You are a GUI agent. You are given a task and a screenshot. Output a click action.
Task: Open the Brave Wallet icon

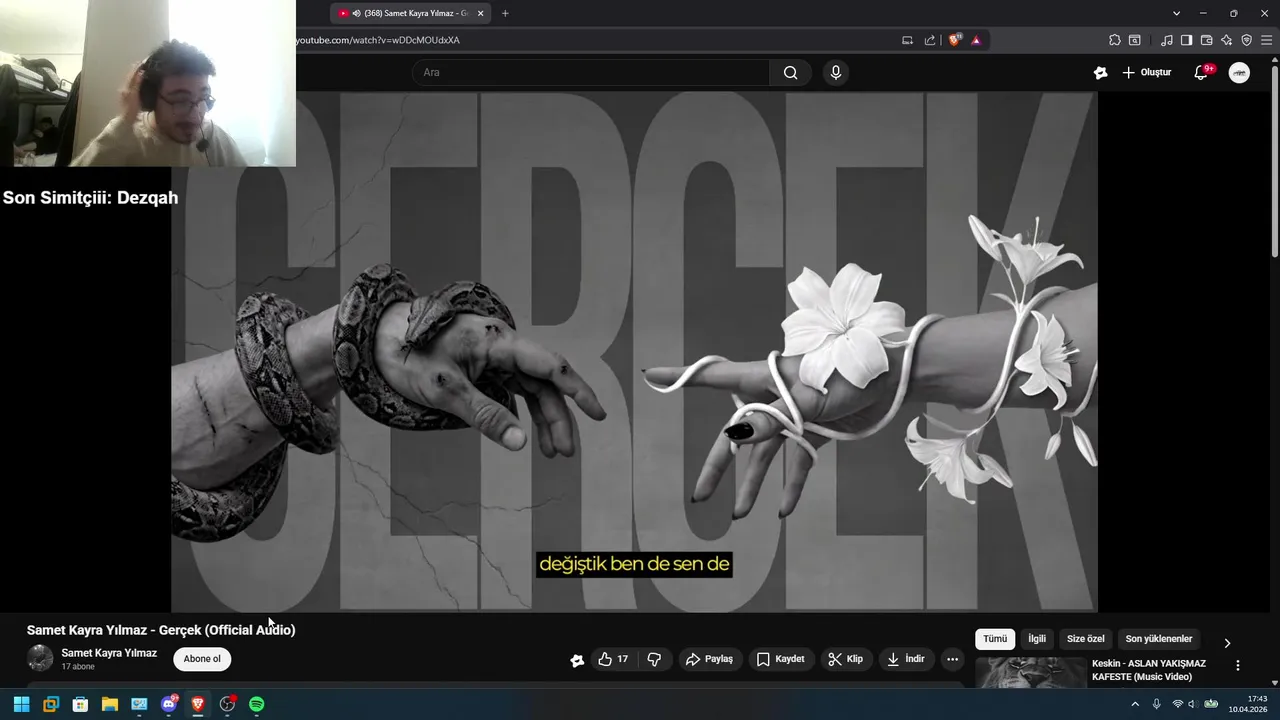point(1206,40)
